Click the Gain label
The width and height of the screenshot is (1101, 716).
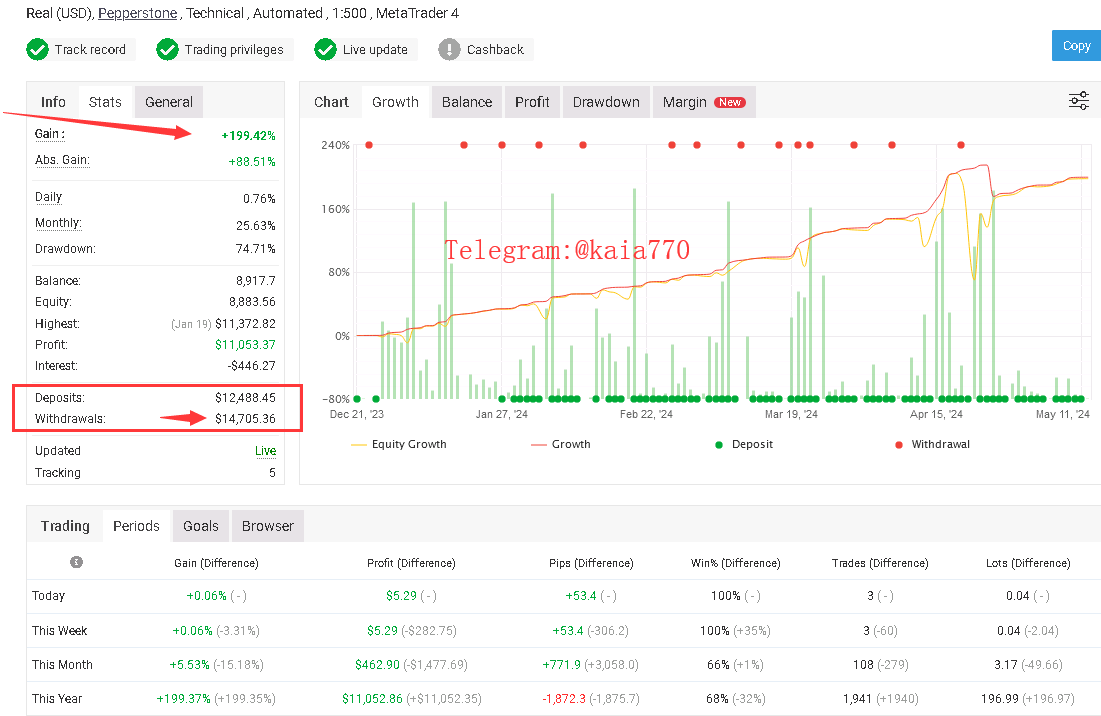click(50, 134)
